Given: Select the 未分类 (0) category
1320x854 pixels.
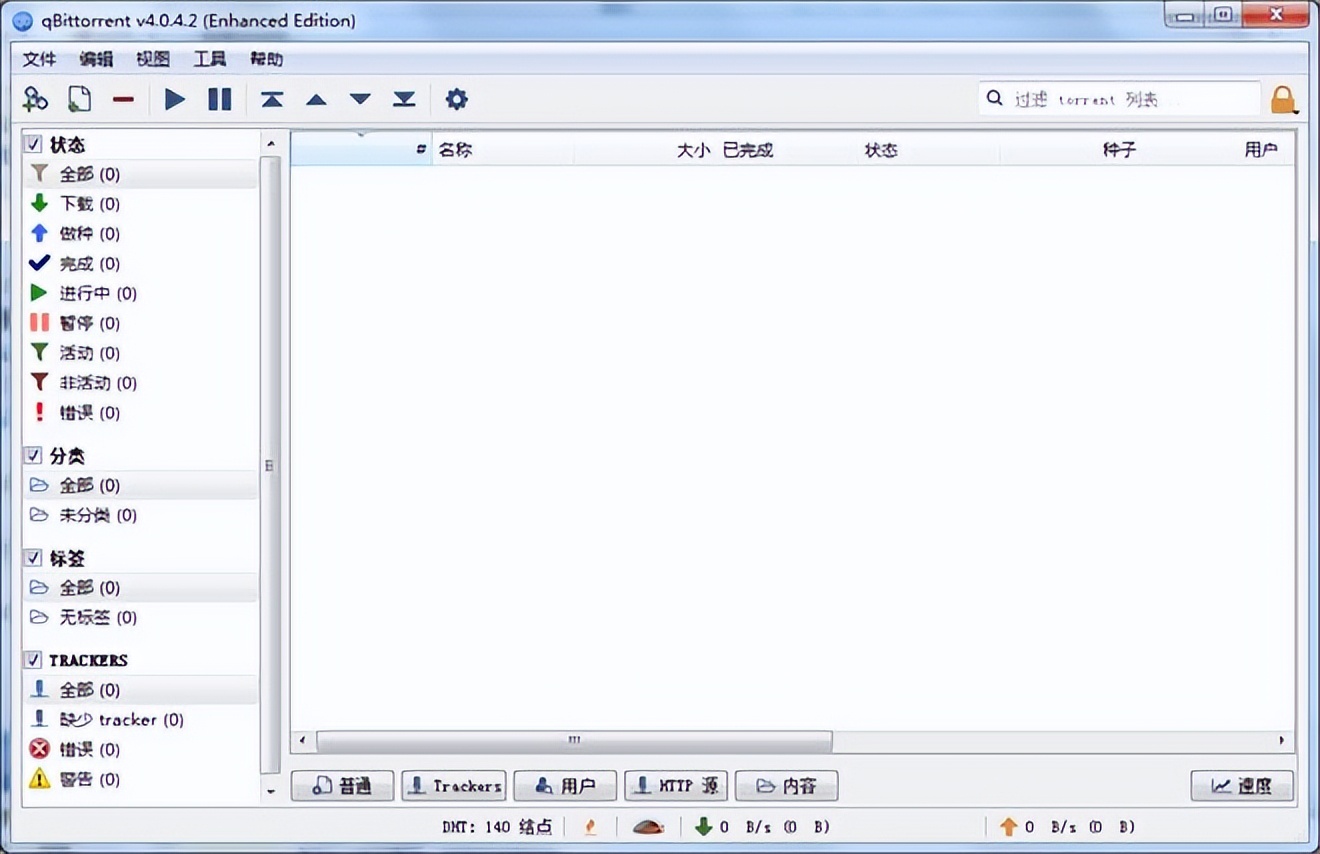Looking at the screenshot, I should (140, 515).
